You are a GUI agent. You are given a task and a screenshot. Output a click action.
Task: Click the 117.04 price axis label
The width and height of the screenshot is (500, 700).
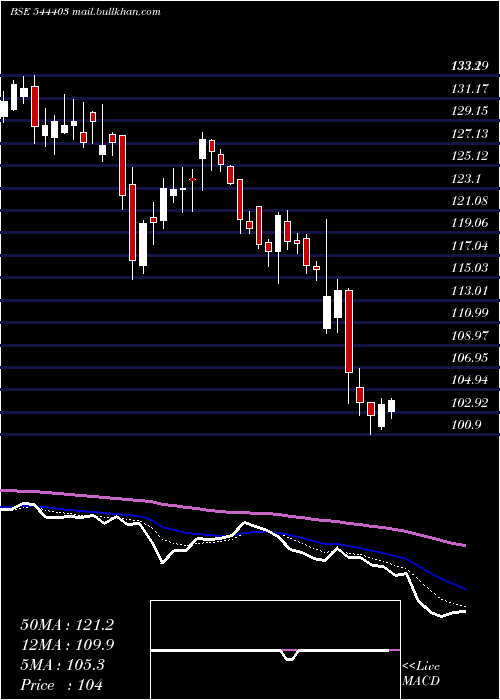click(x=470, y=245)
